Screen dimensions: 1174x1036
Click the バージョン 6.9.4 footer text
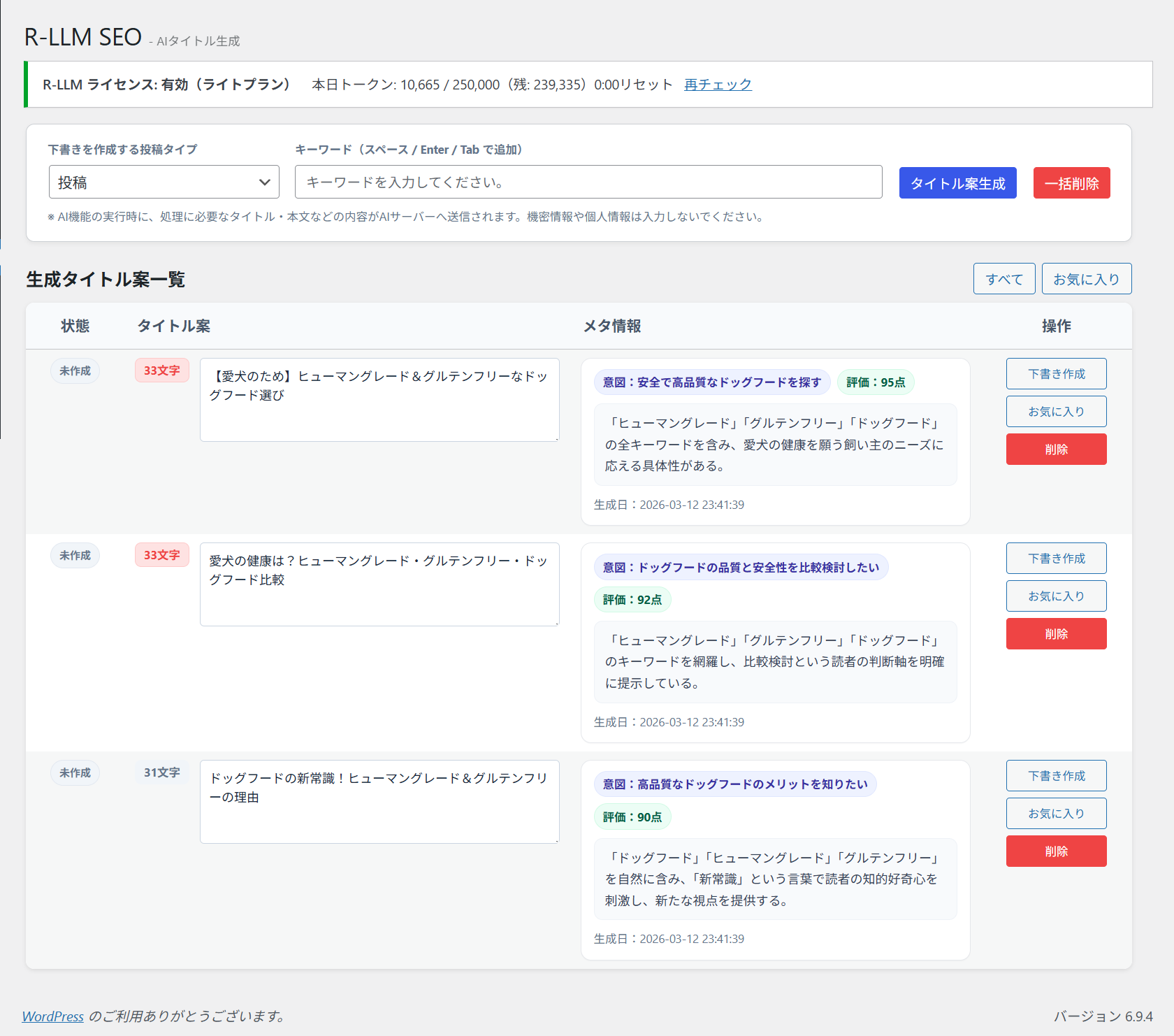click(1103, 1016)
